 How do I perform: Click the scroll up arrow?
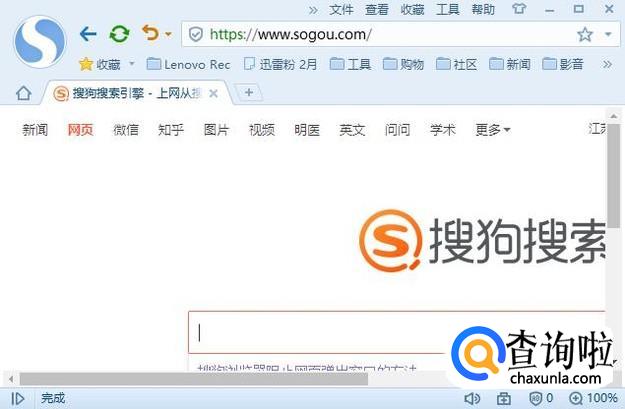tap(613, 116)
